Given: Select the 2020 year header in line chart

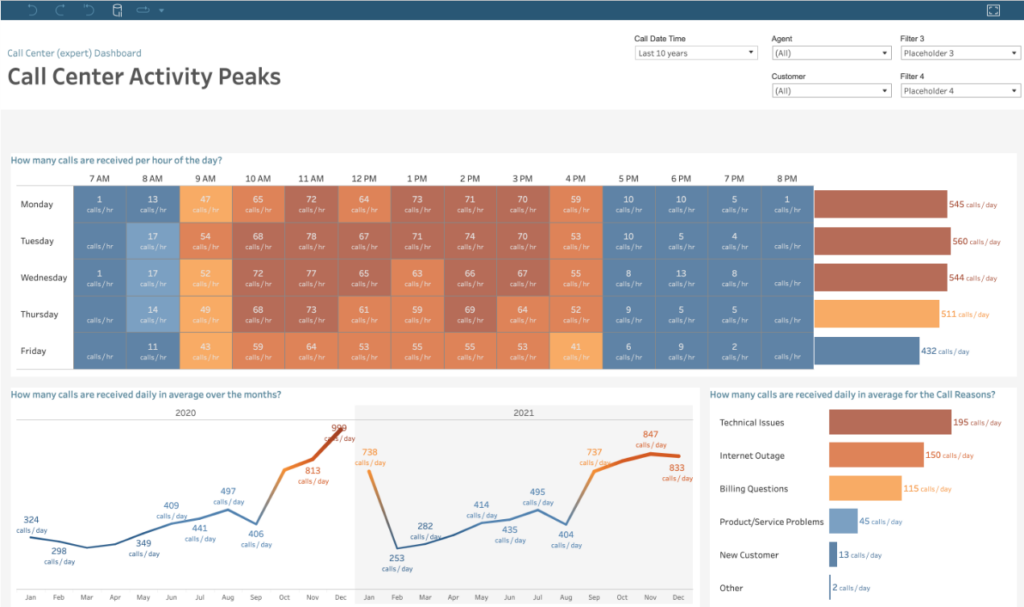Looking at the screenshot, I should [x=185, y=411].
